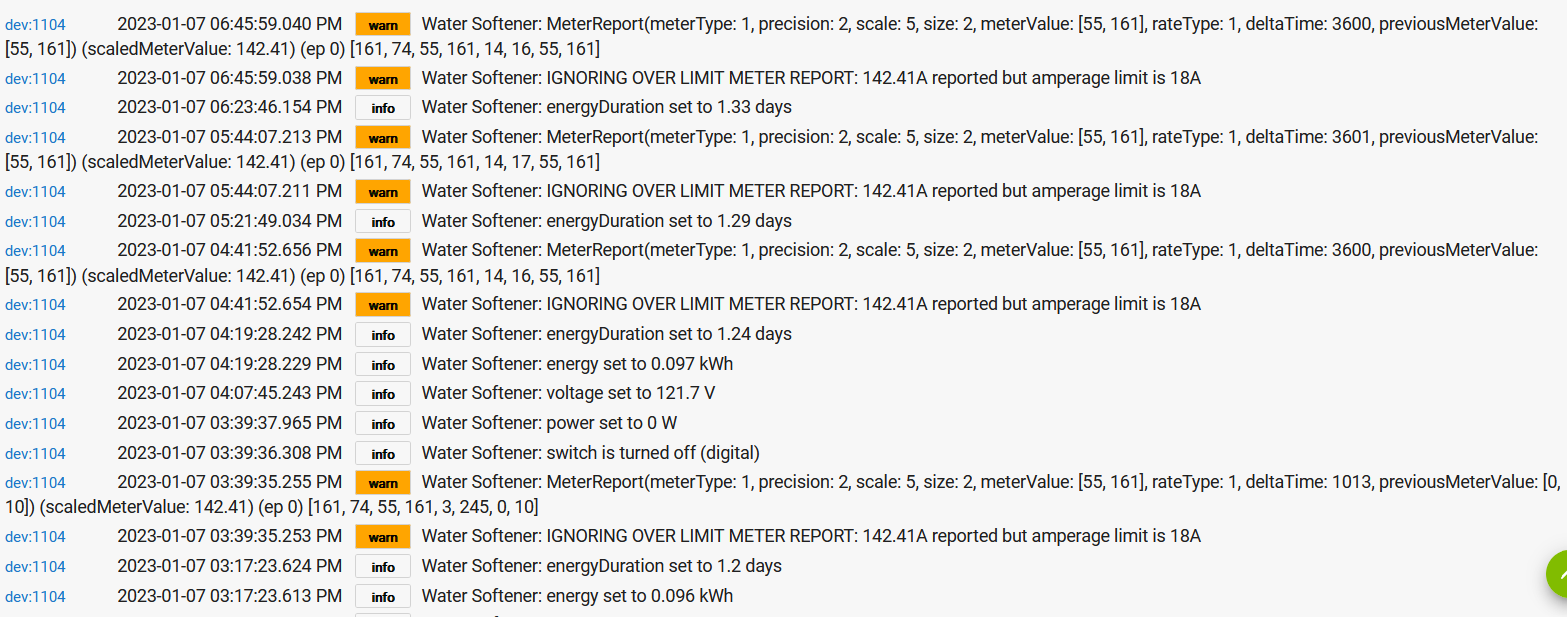
Task: Open dev:1104 link at 05:44:07.211 PM
Action: tap(35, 192)
